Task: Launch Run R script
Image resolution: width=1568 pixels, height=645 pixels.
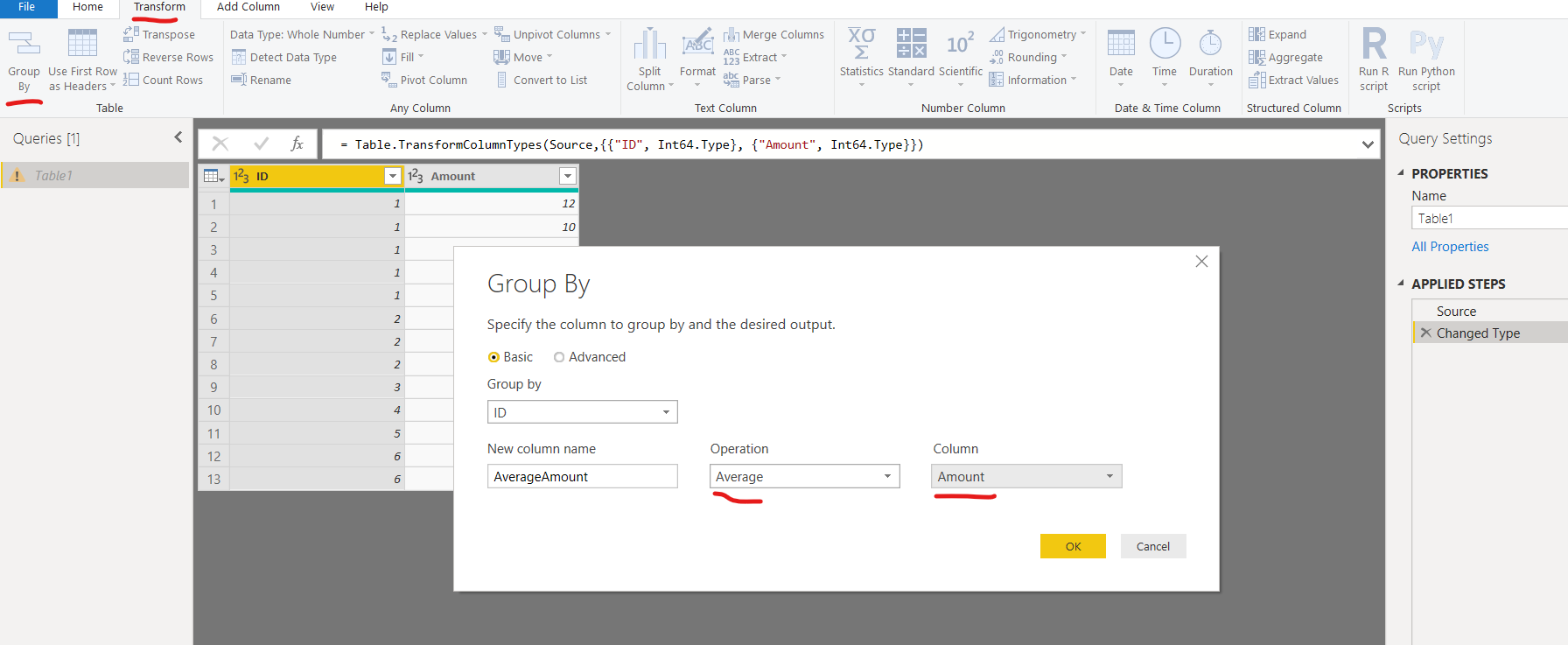Action: coord(1374,60)
